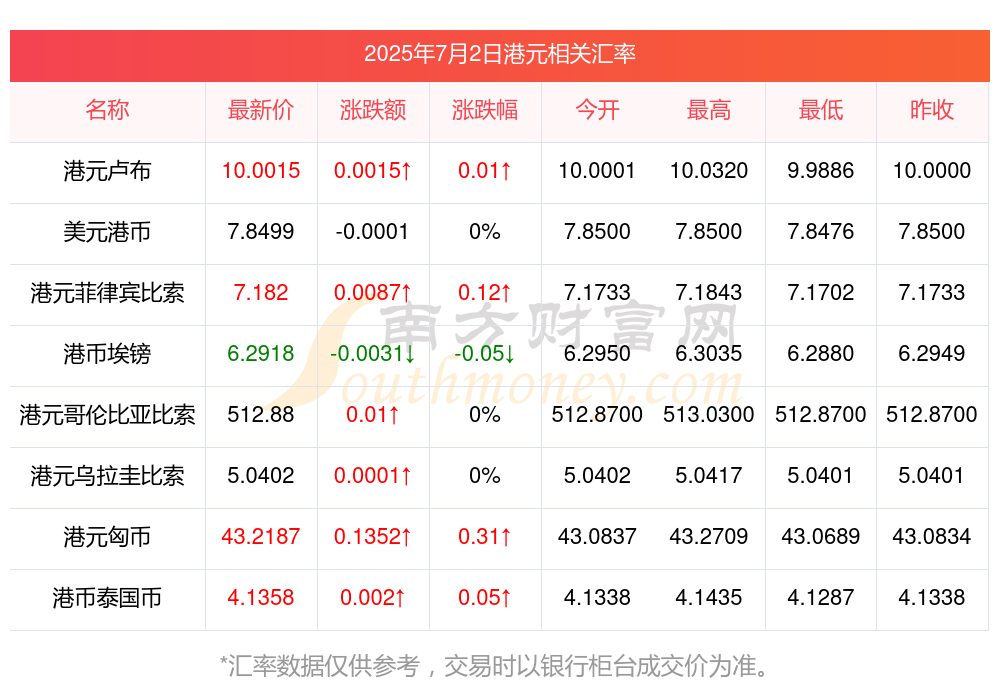Click latest price 6.2918

pyautogui.click(x=261, y=353)
